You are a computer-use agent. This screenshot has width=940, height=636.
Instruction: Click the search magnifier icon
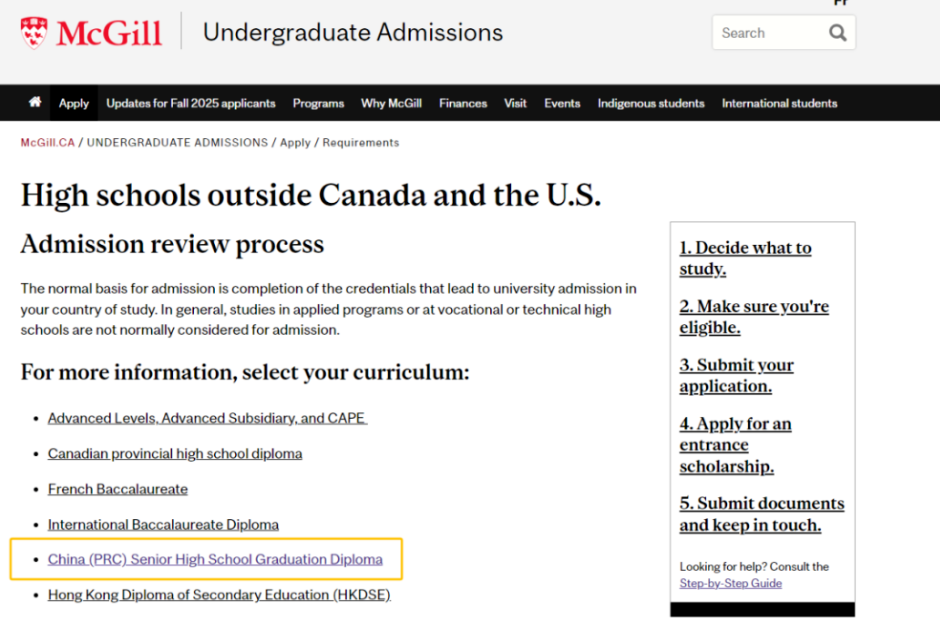pos(837,33)
